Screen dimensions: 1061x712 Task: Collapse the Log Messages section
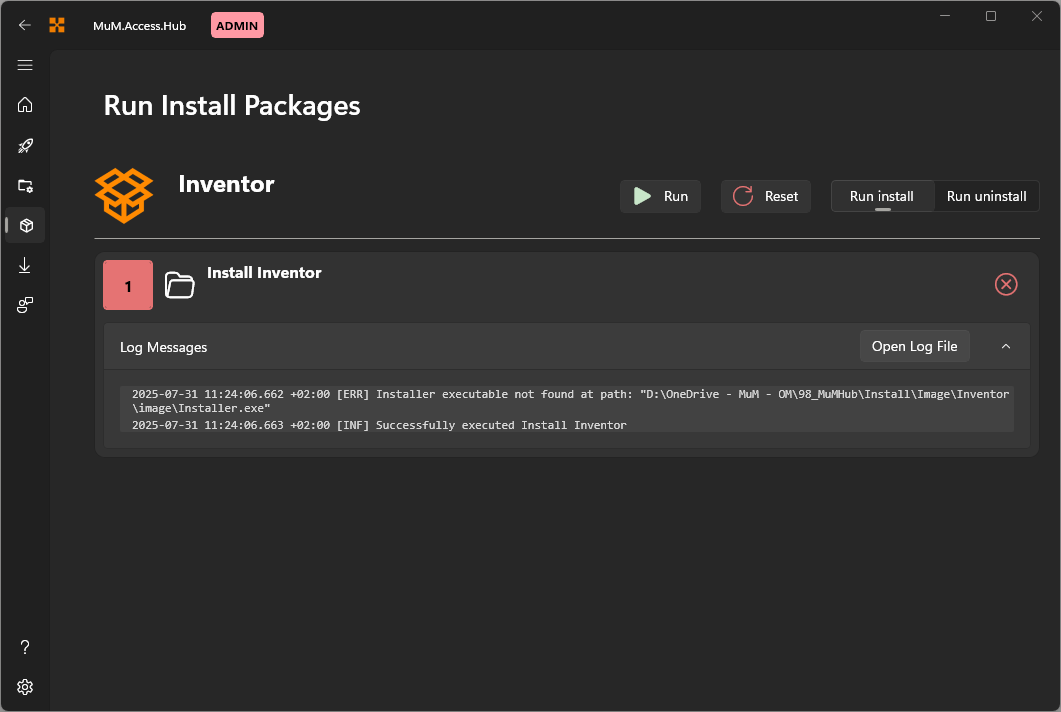(1006, 347)
